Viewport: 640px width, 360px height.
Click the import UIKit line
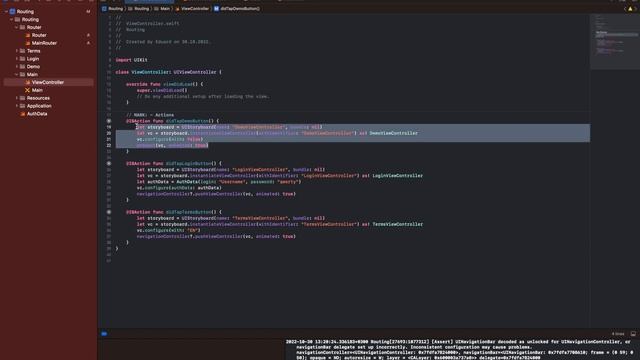(131, 60)
